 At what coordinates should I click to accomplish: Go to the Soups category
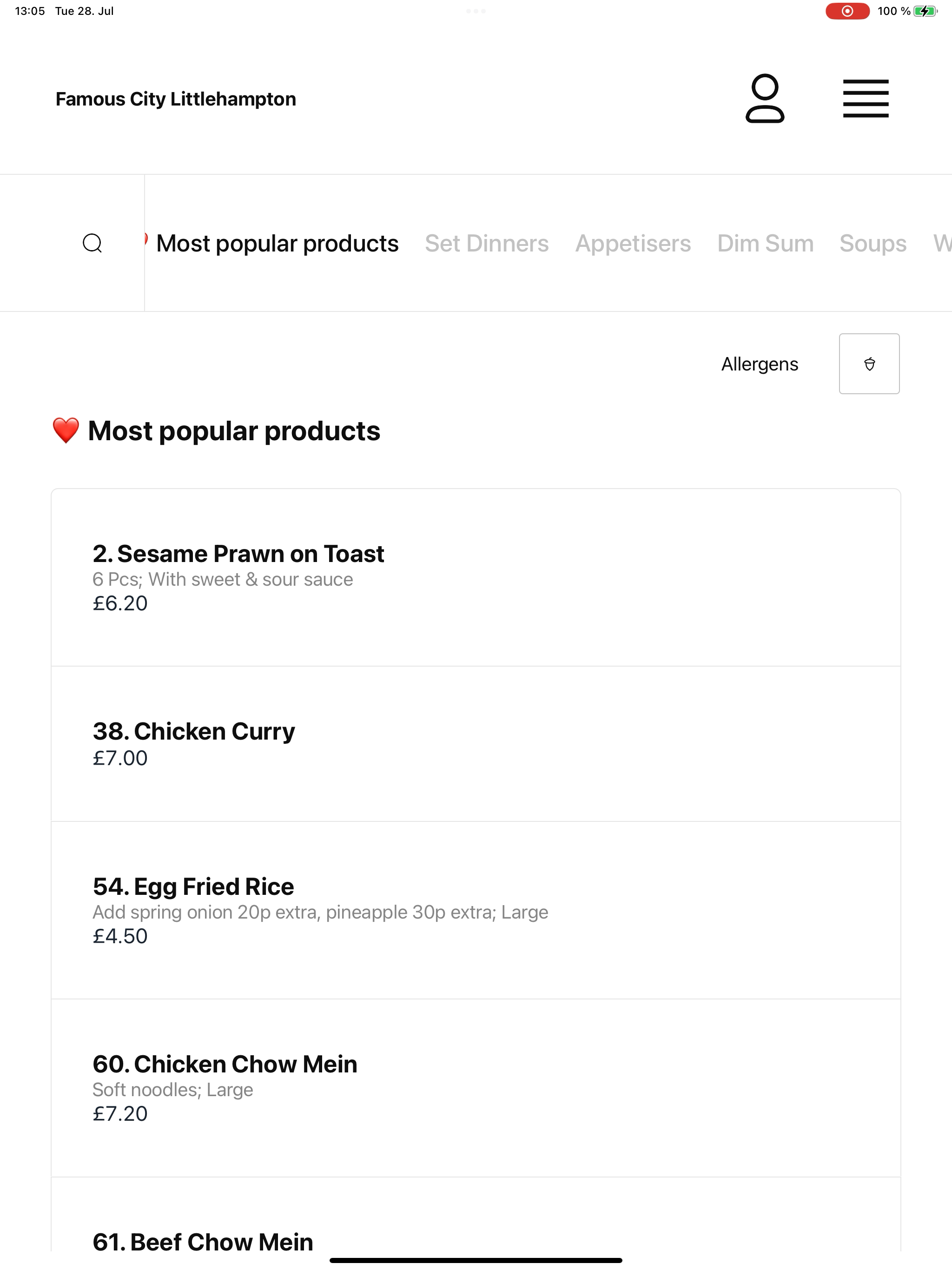tap(873, 244)
